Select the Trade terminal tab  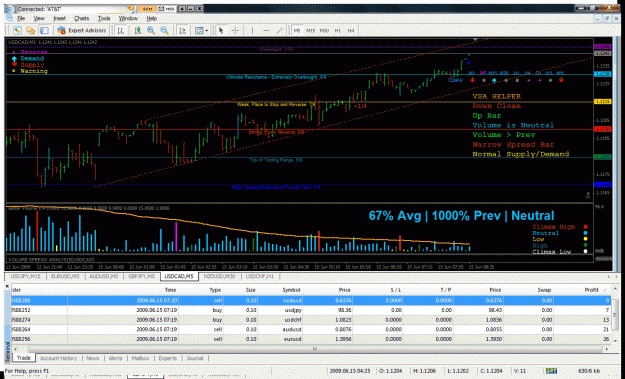pyautogui.click(x=24, y=358)
